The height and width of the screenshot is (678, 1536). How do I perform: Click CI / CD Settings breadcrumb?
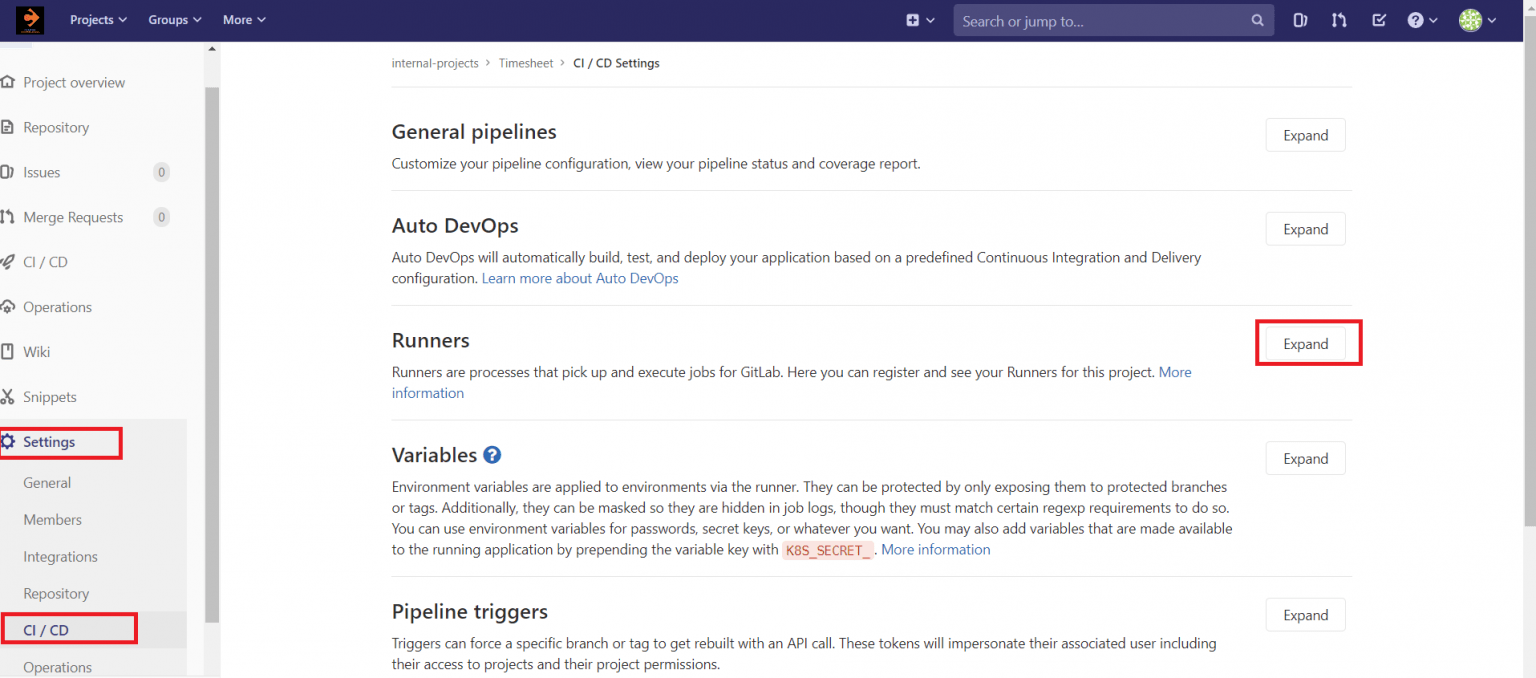click(x=616, y=63)
